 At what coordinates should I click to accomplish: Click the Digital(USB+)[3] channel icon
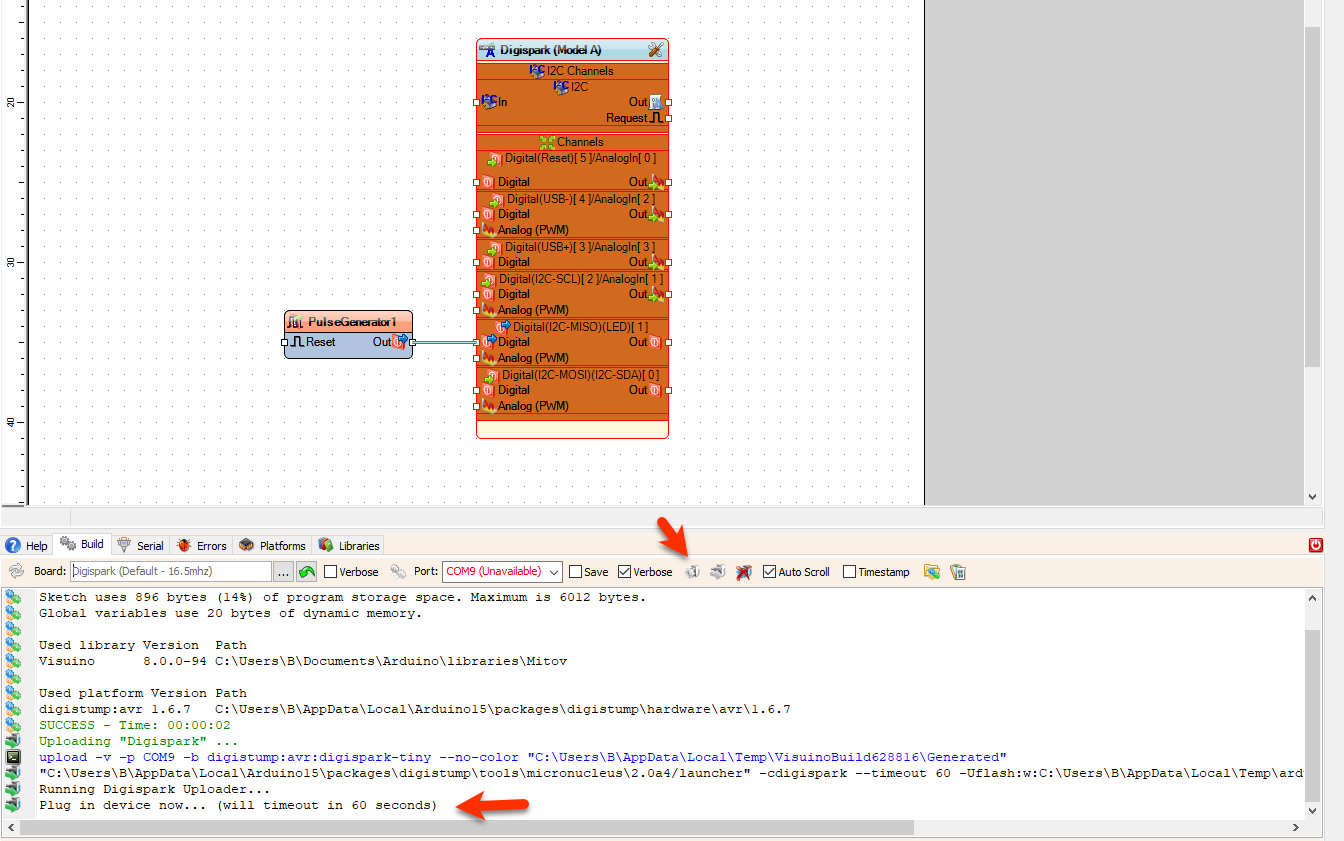495,247
